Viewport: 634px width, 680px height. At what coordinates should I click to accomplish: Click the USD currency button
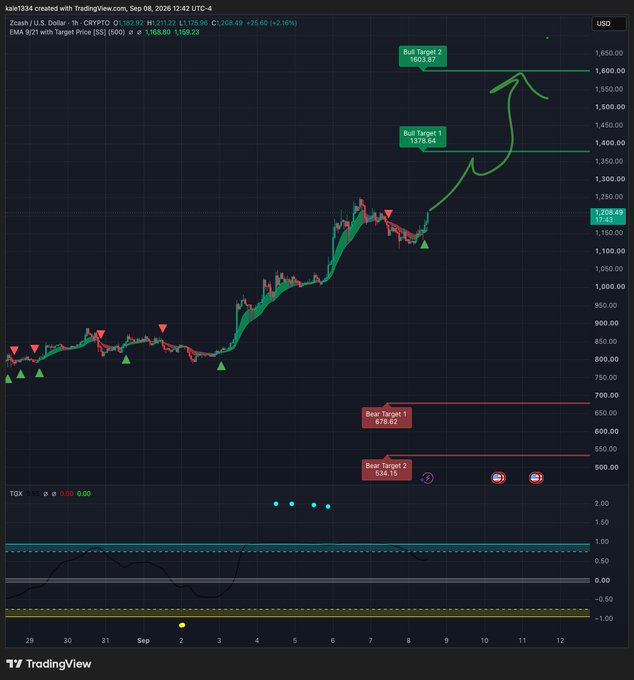click(x=609, y=23)
